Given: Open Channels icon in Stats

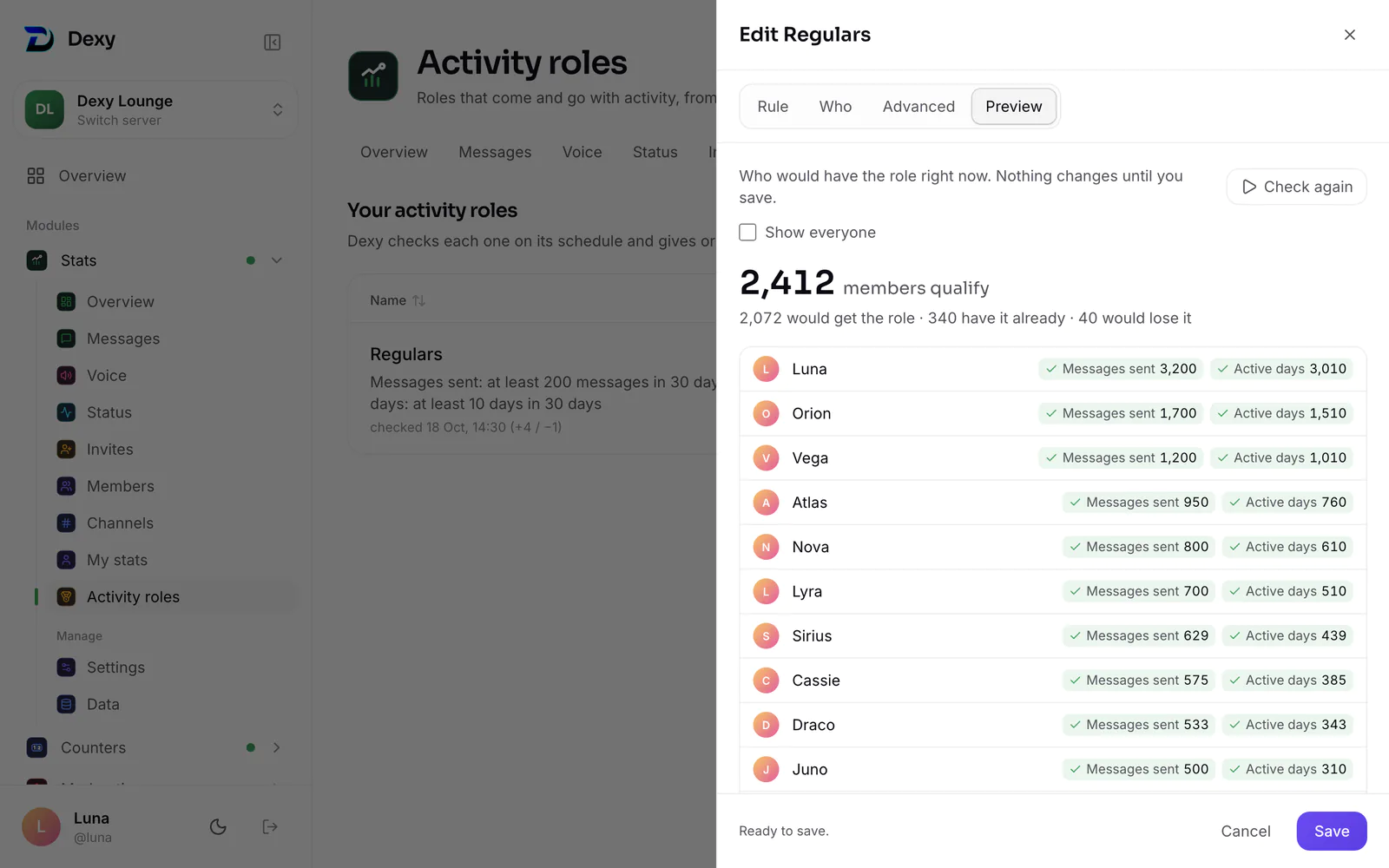Looking at the screenshot, I should (66, 523).
